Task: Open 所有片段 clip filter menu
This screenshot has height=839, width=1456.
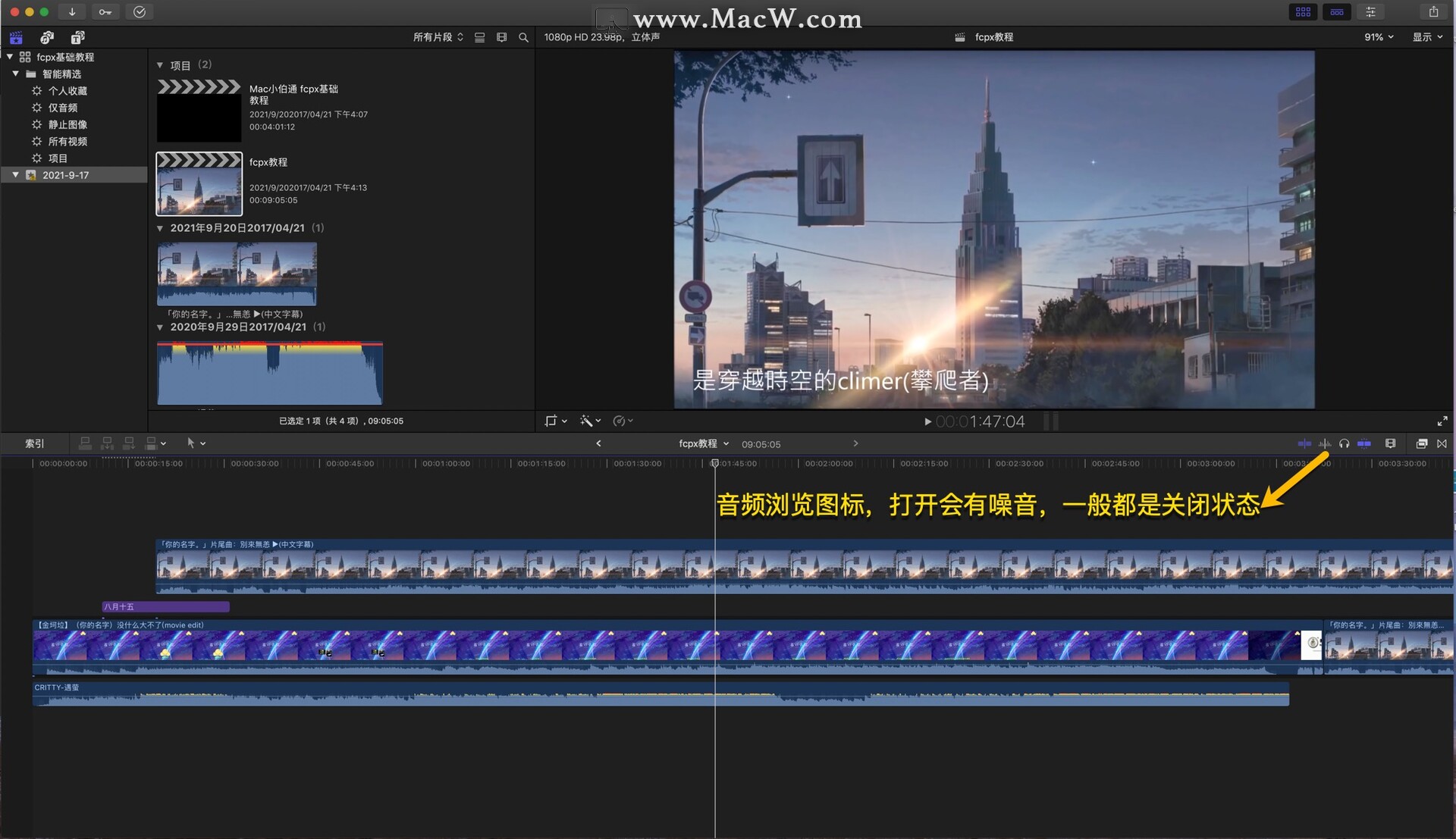Action: 438,37
